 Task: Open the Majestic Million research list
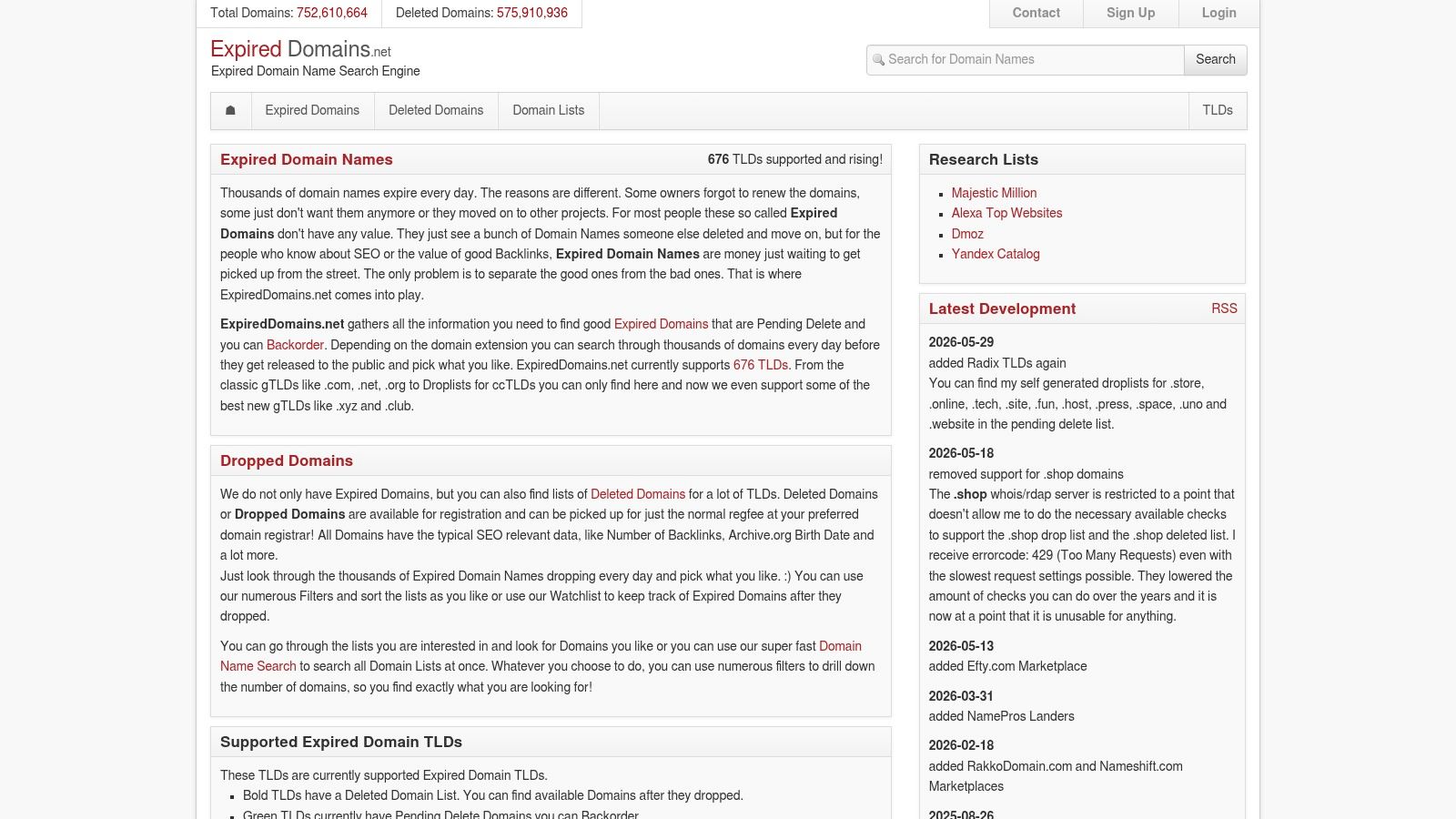[994, 193]
